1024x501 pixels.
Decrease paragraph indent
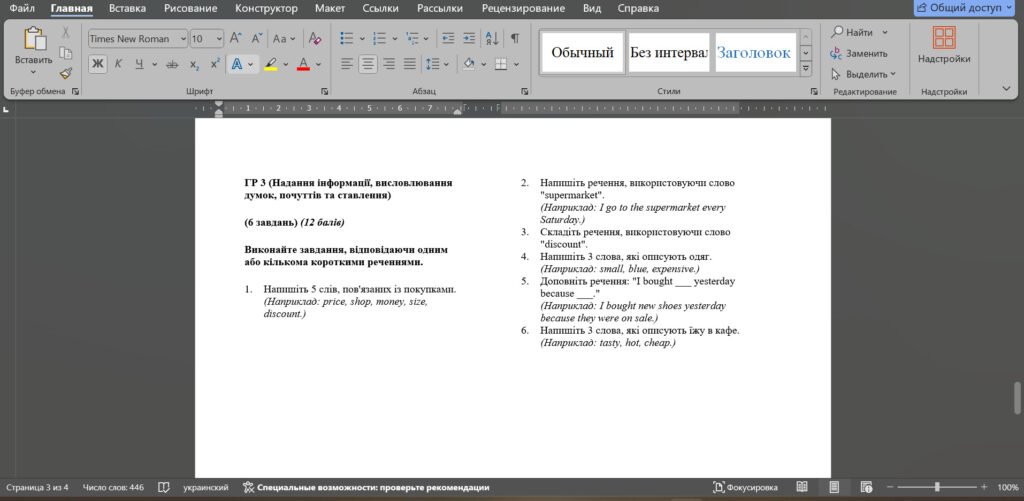click(448, 39)
